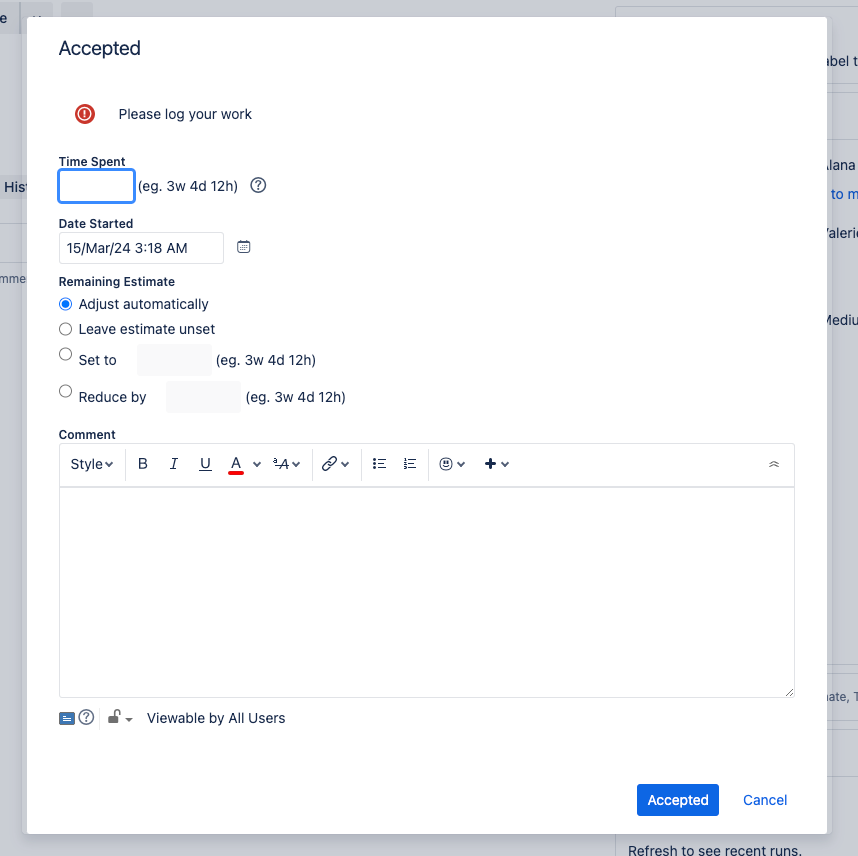The width and height of the screenshot is (858, 856).
Task: Click the Viewable by All Users text
Action: coord(216,718)
